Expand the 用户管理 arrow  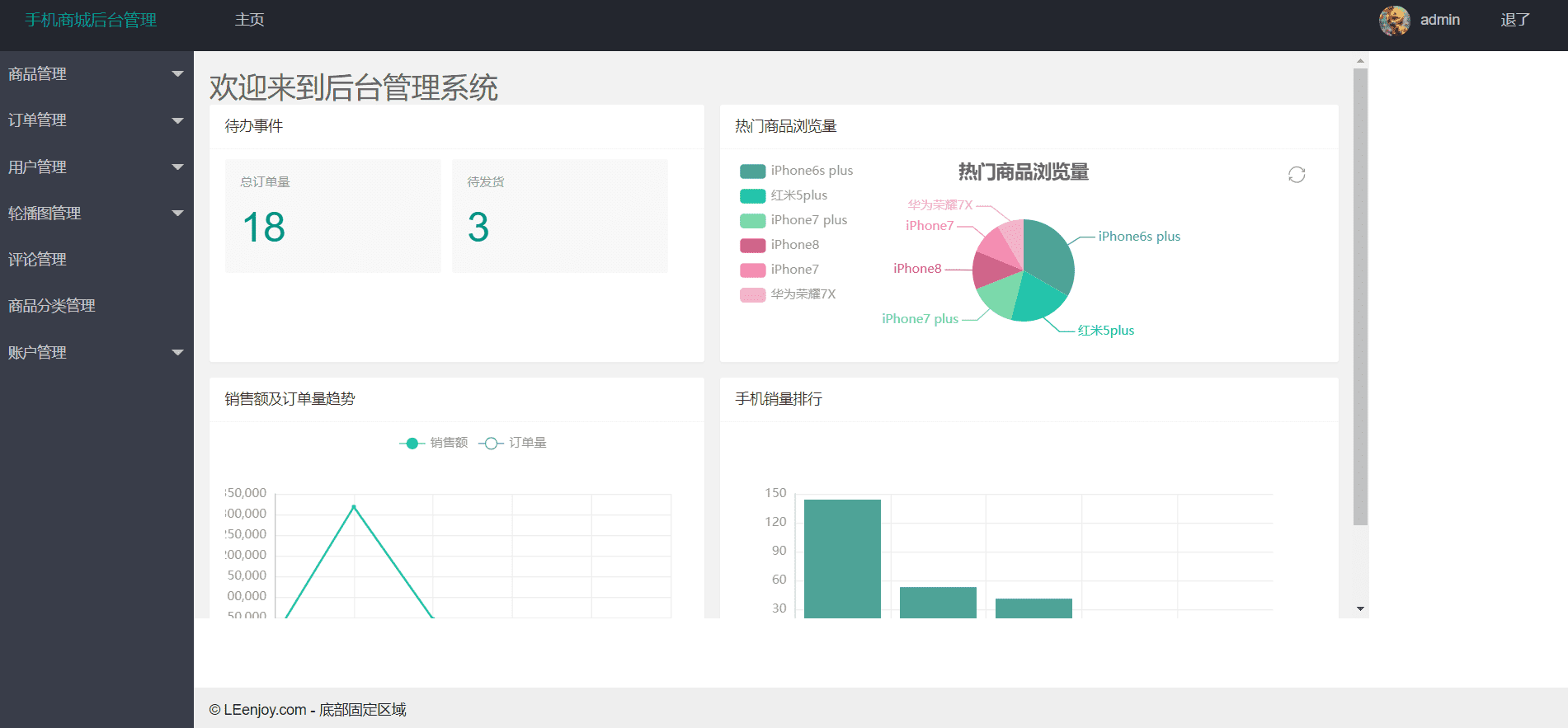pyautogui.click(x=177, y=167)
